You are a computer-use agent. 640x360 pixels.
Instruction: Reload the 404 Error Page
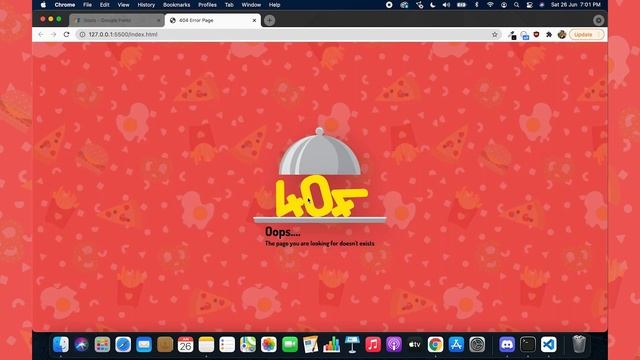click(x=67, y=35)
